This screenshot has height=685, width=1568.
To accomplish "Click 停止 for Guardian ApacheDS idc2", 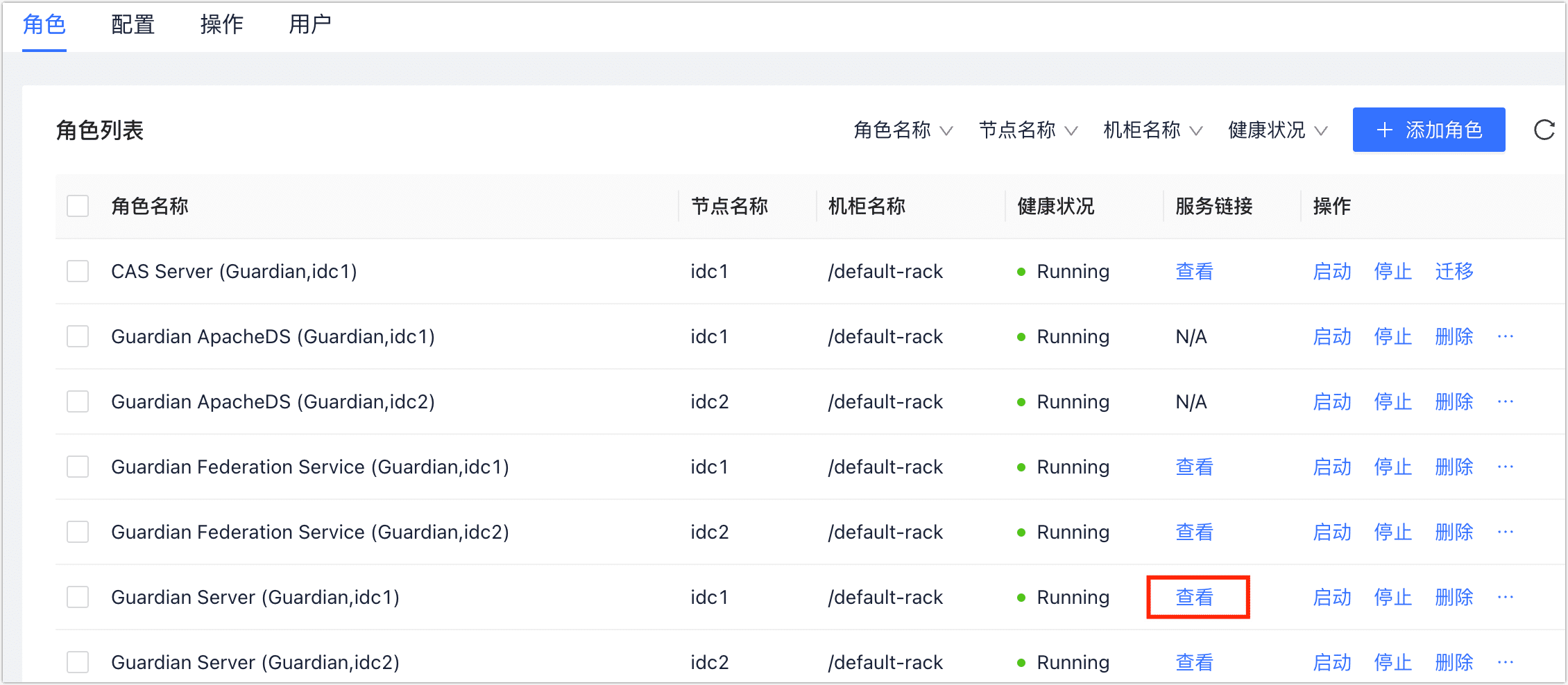I will pos(1393,401).
